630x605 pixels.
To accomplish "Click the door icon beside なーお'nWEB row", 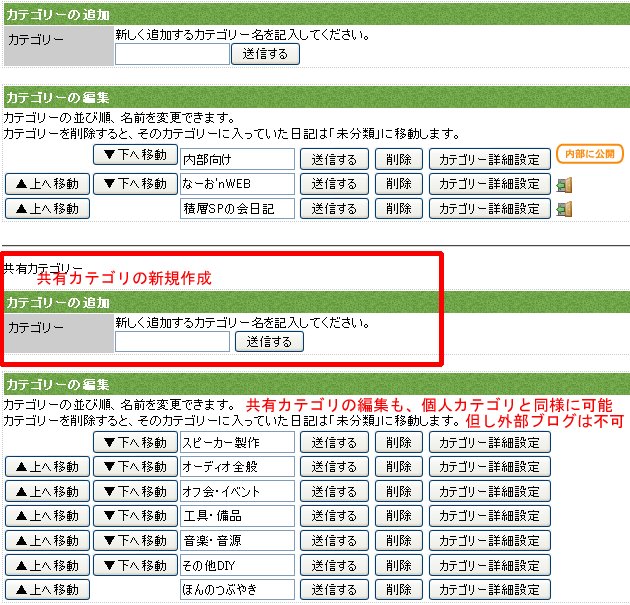I will tap(564, 184).
